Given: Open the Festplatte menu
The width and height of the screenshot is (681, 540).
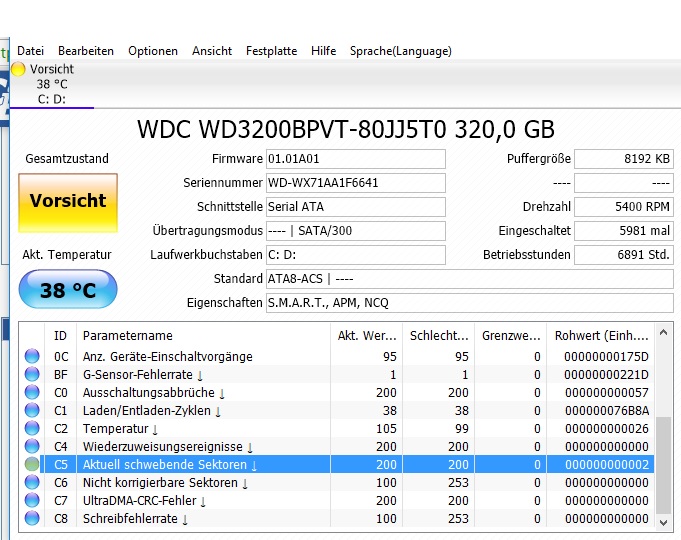Looking at the screenshot, I should [271, 51].
